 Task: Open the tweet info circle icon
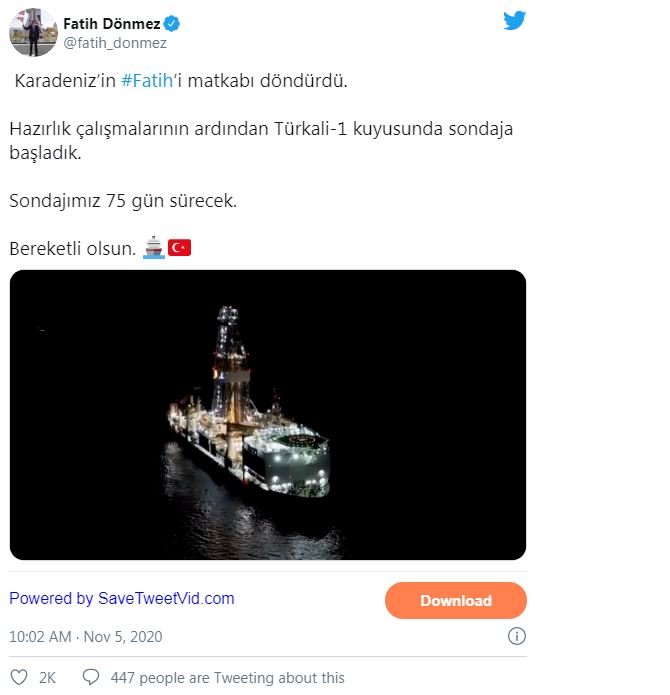pyautogui.click(x=516, y=636)
